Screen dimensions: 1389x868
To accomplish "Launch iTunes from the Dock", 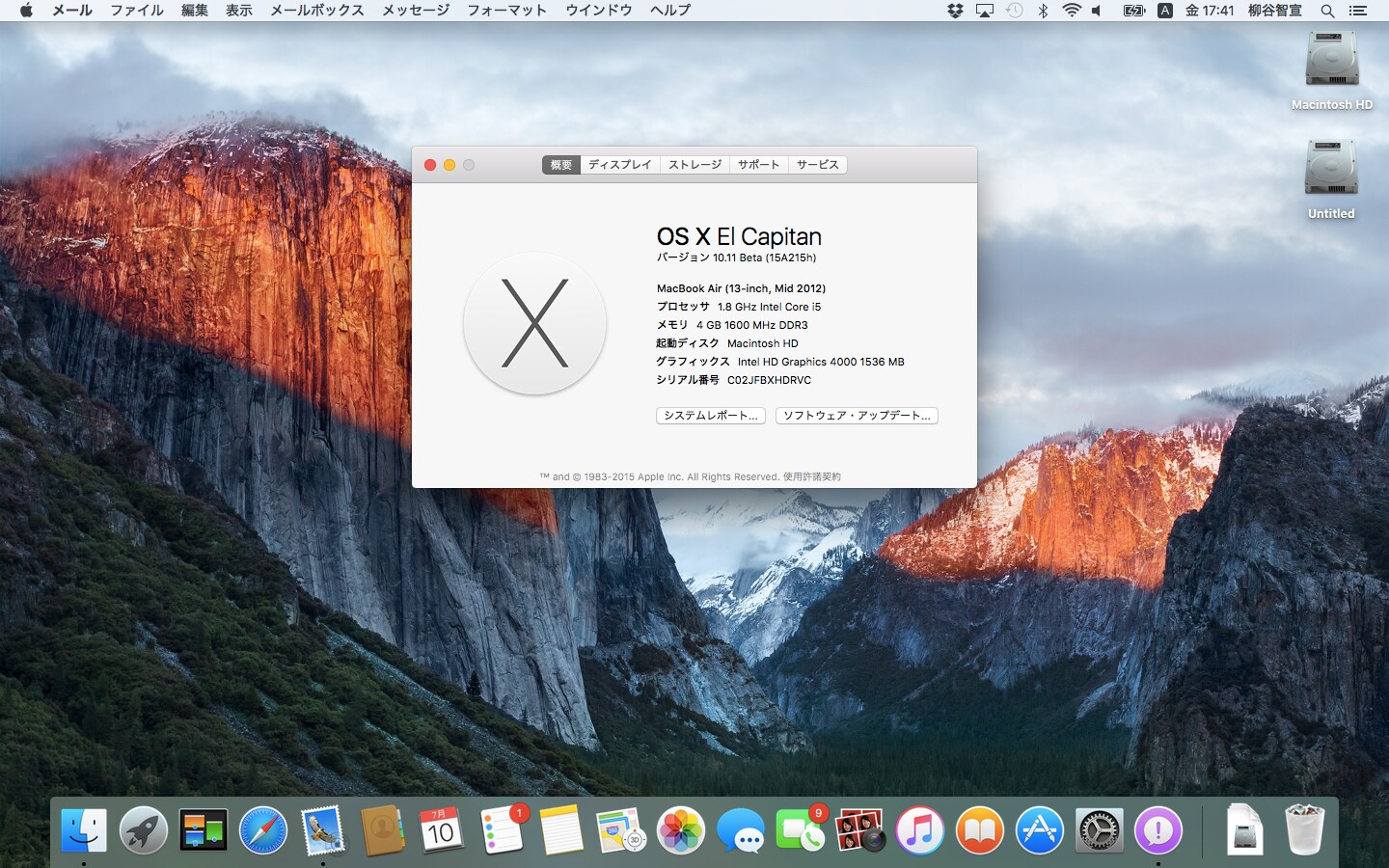I will tap(919, 829).
